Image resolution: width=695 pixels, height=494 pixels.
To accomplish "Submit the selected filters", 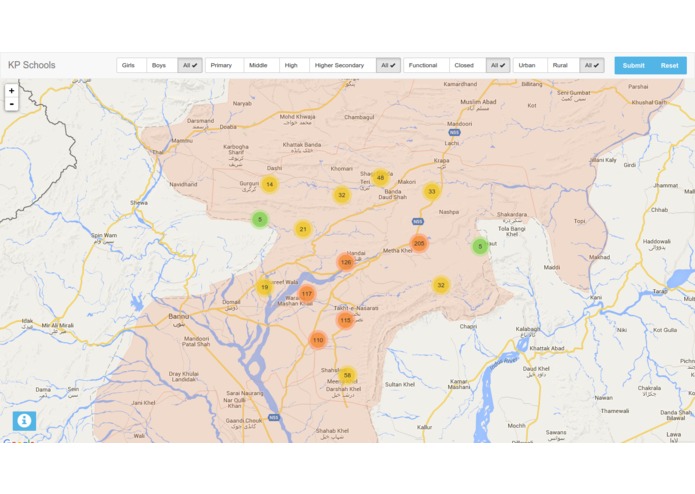I will click(633, 66).
